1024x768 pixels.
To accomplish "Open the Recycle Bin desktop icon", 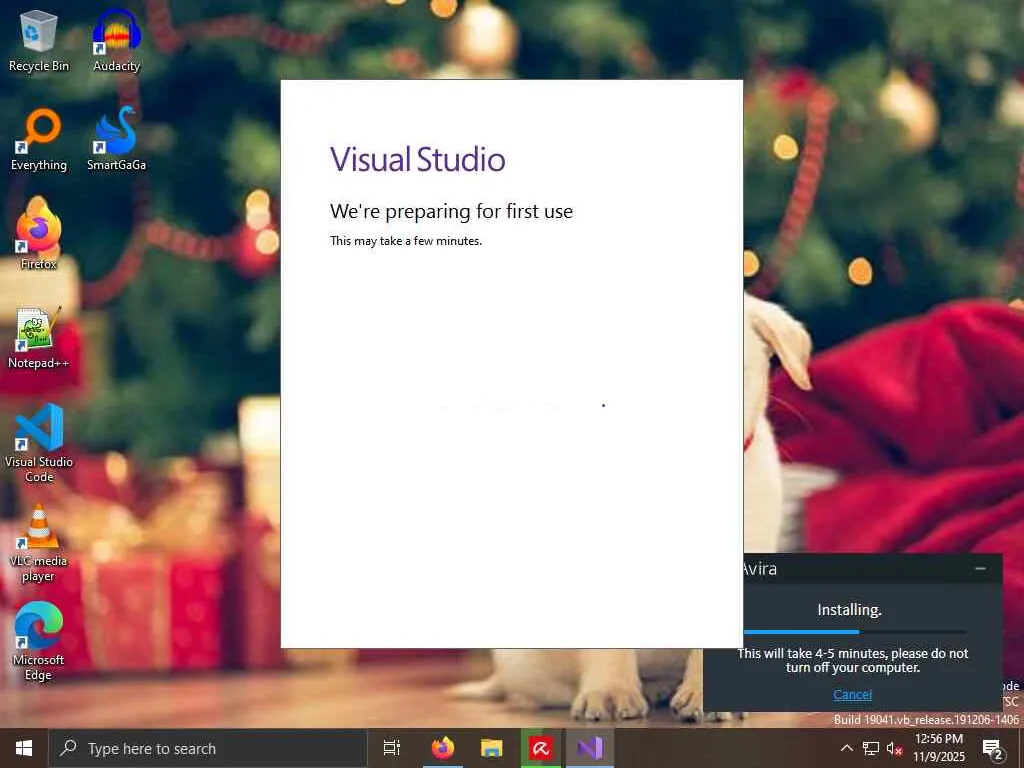I will click(39, 41).
